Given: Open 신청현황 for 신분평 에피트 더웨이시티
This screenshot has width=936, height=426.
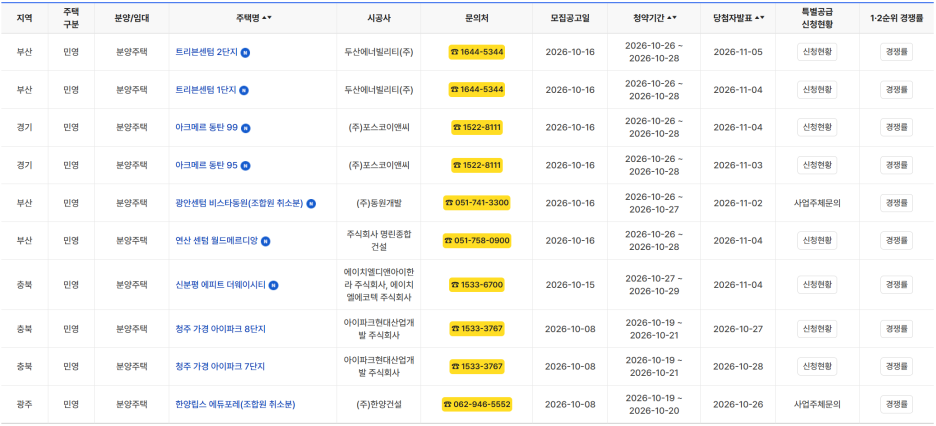Looking at the screenshot, I should pyautogui.click(x=817, y=285).
